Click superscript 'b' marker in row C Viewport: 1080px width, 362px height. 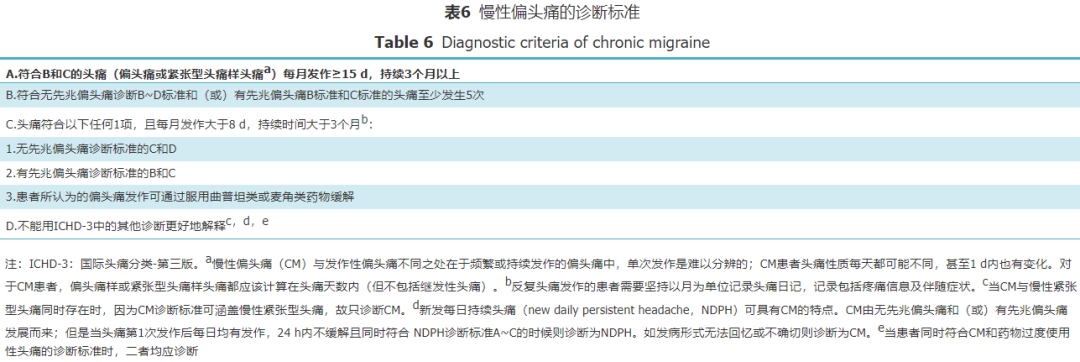(x=364, y=121)
